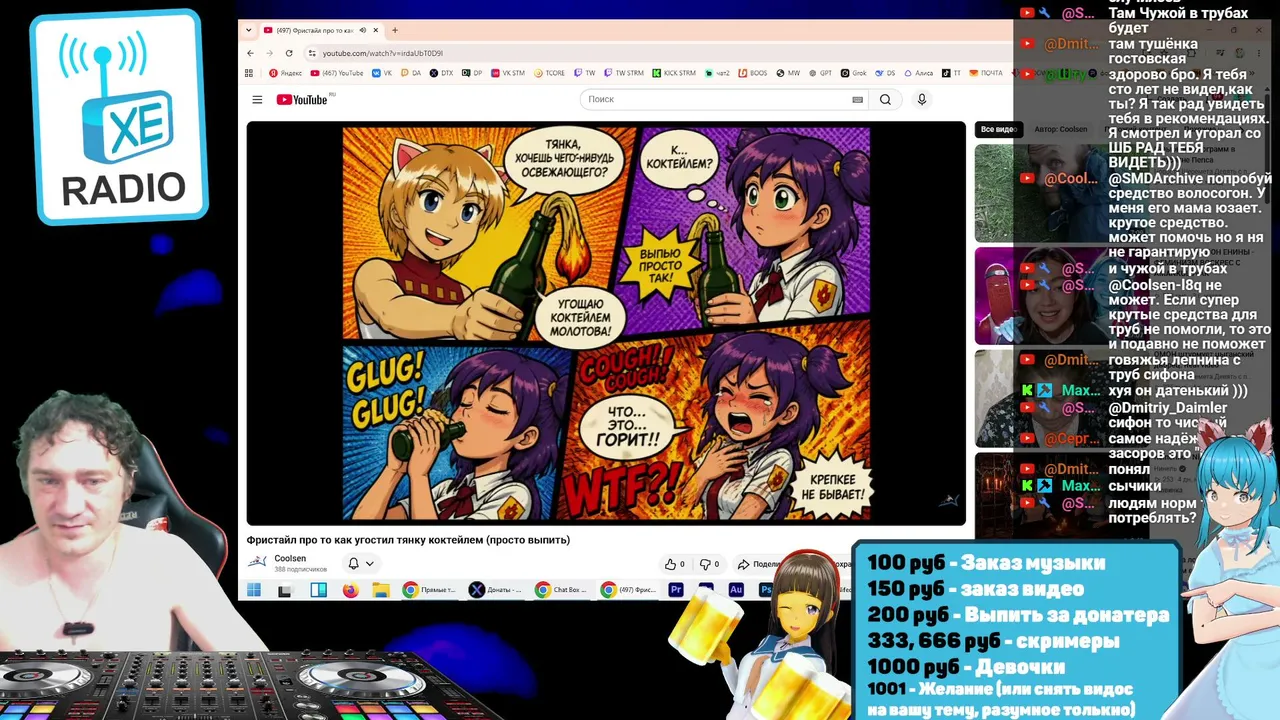
Task: Open the Алиса bookmark
Action: click(918, 73)
